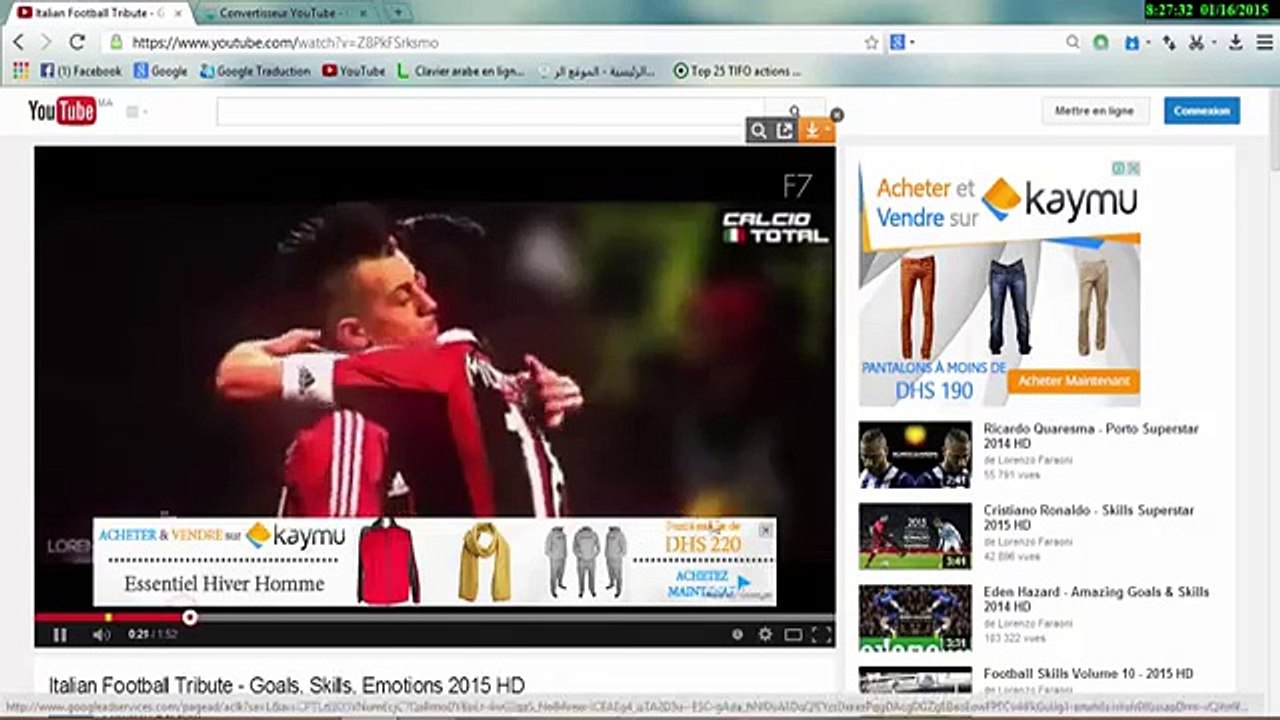Expand the YouTube guide menu dropdown
The height and width of the screenshot is (720, 1280).
(x=137, y=112)
